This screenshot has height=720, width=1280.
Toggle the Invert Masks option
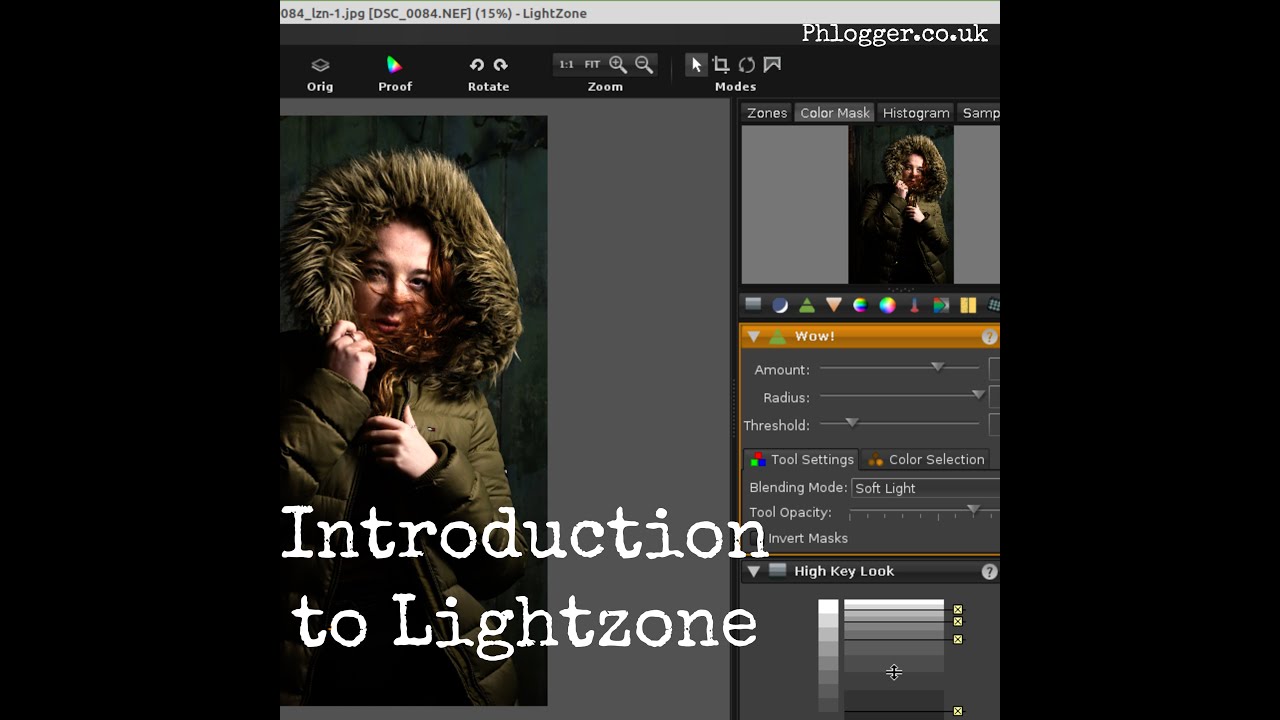pyautogui.click(x=799, y=538)
